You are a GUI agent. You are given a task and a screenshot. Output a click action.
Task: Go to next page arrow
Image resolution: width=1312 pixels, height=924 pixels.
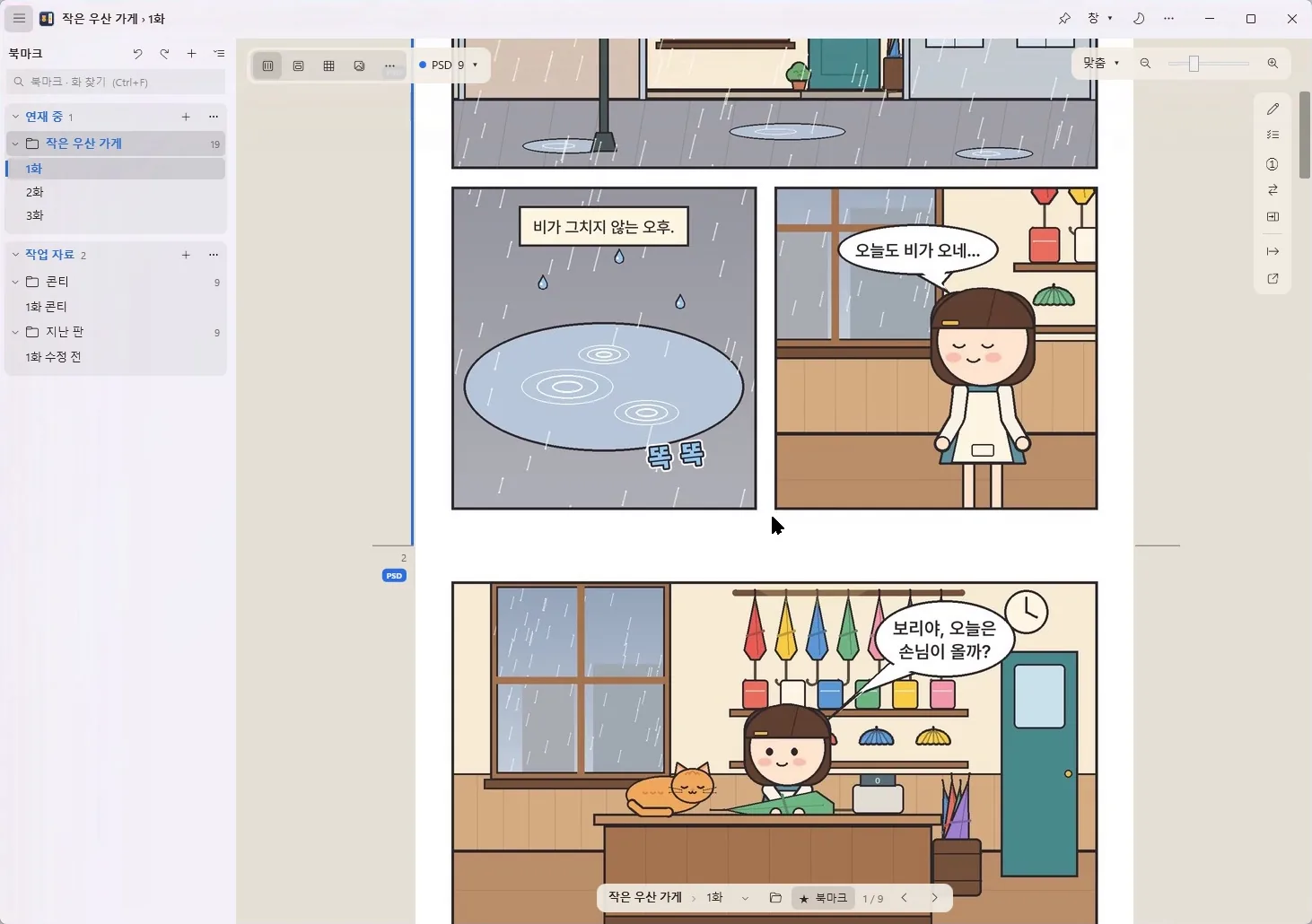pos(934,898)
